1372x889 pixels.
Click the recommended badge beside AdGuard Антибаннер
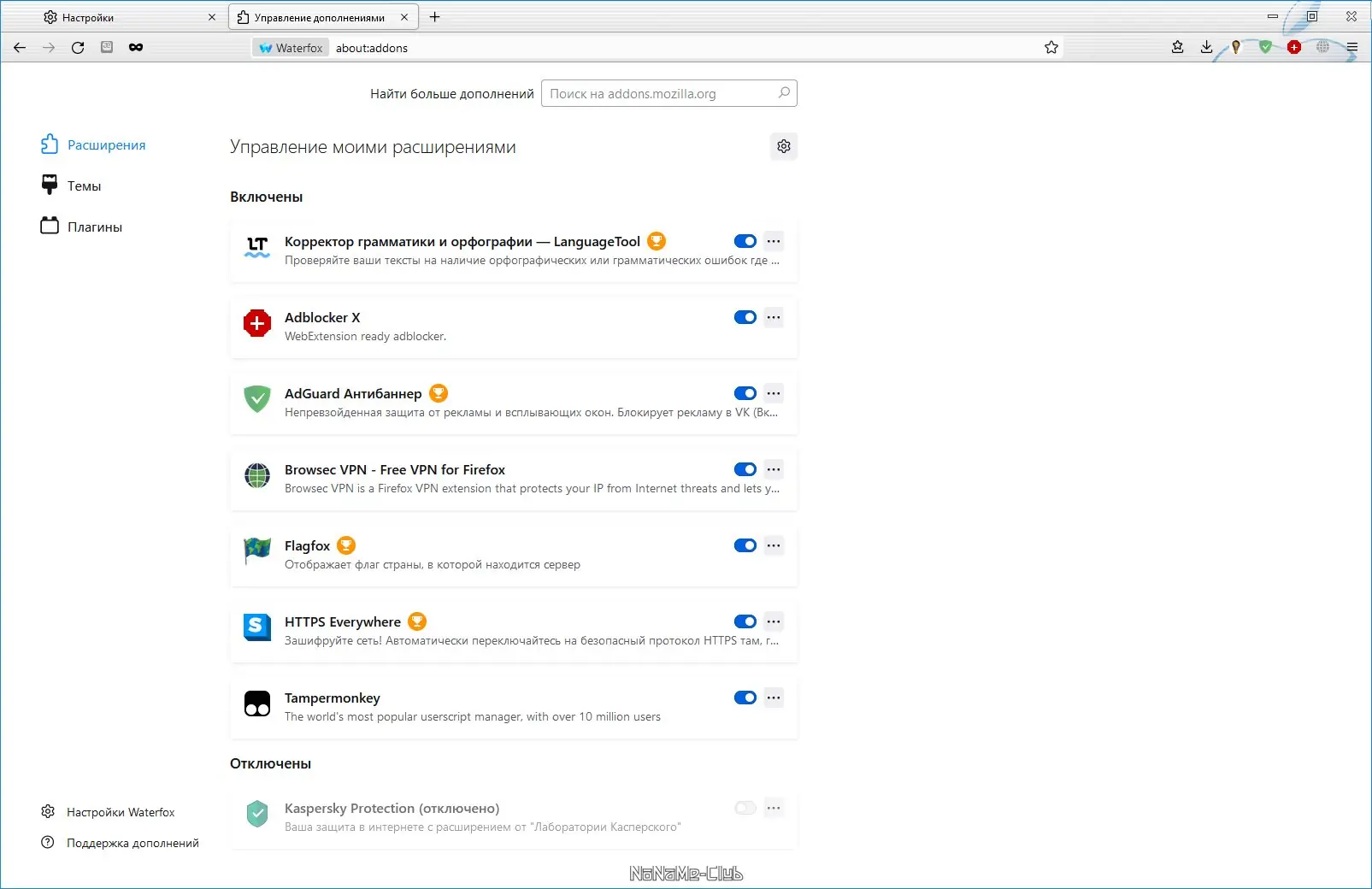[x=439, y=393]
